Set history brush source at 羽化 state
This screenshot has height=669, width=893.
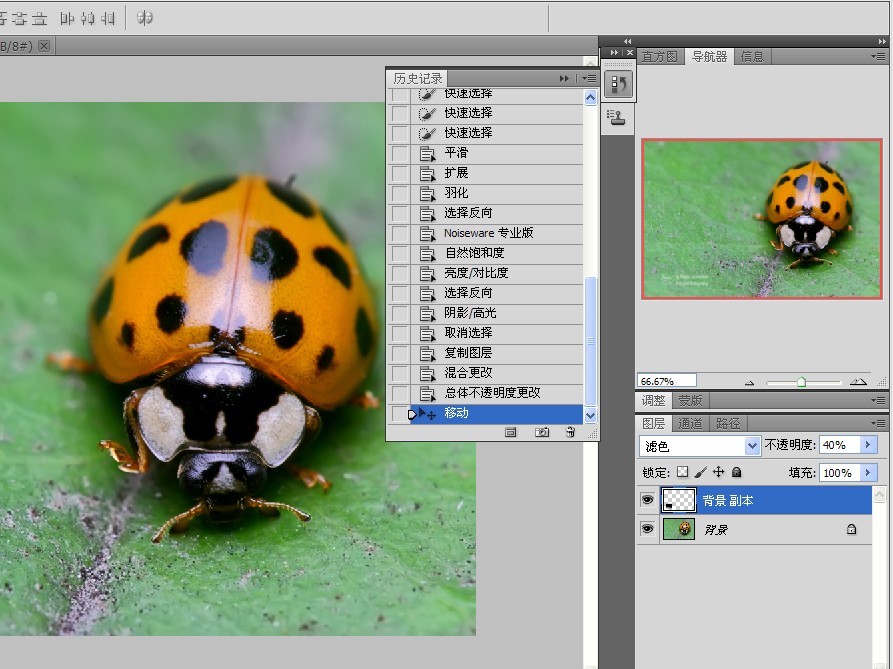400,193
